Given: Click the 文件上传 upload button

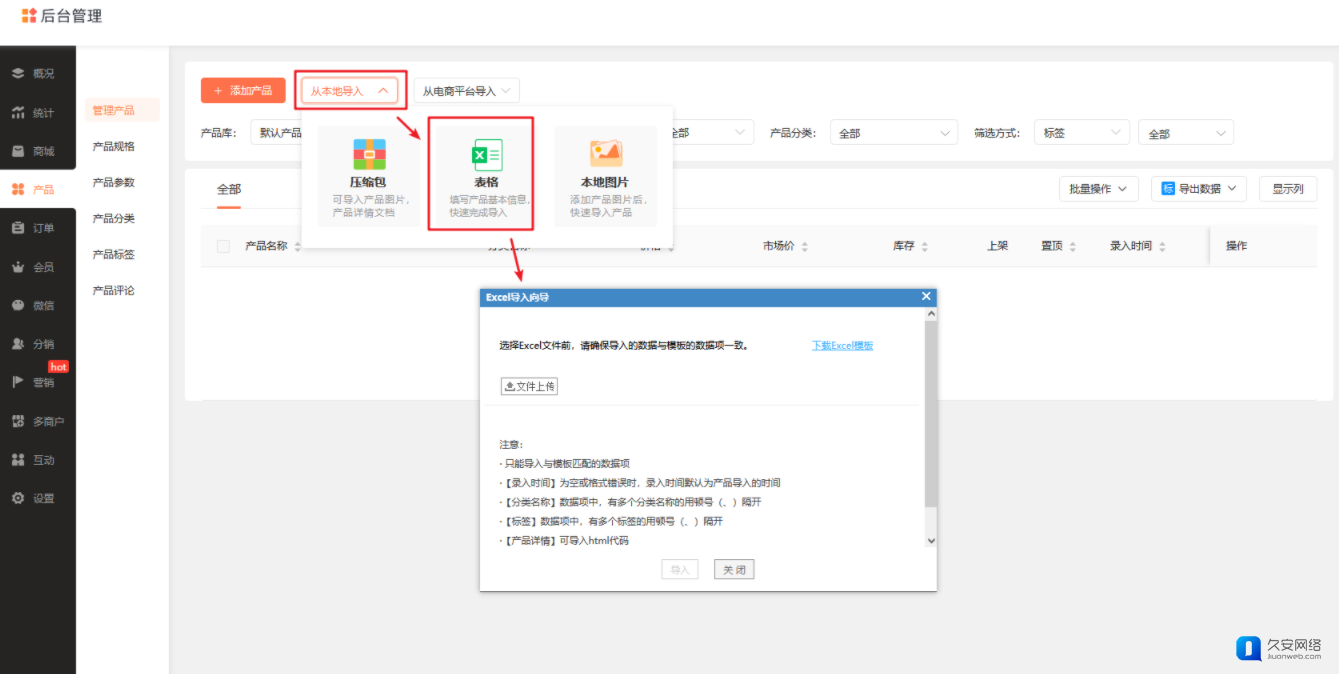Looking at the screenshot, I should (x=529, y=386).
